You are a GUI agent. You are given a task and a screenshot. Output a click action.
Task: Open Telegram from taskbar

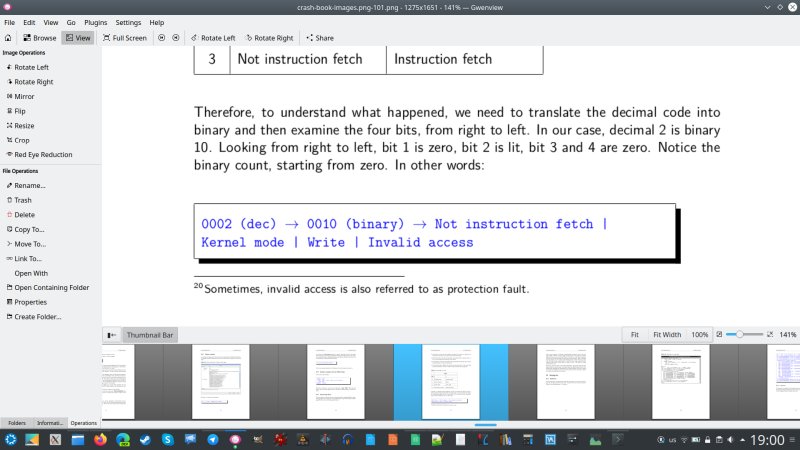(213, 439)
